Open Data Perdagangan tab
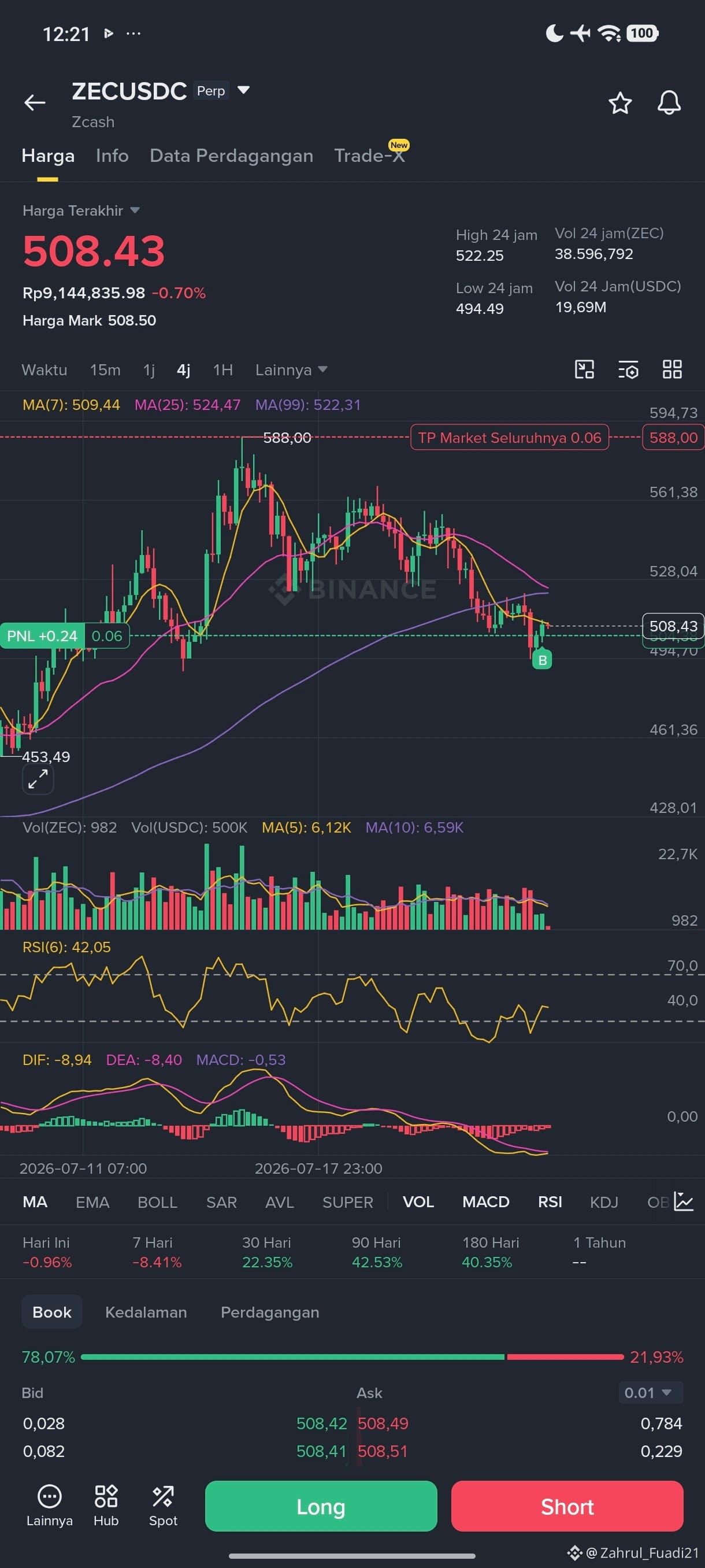Screen dimensions: 705x1568 coord(231,156)
